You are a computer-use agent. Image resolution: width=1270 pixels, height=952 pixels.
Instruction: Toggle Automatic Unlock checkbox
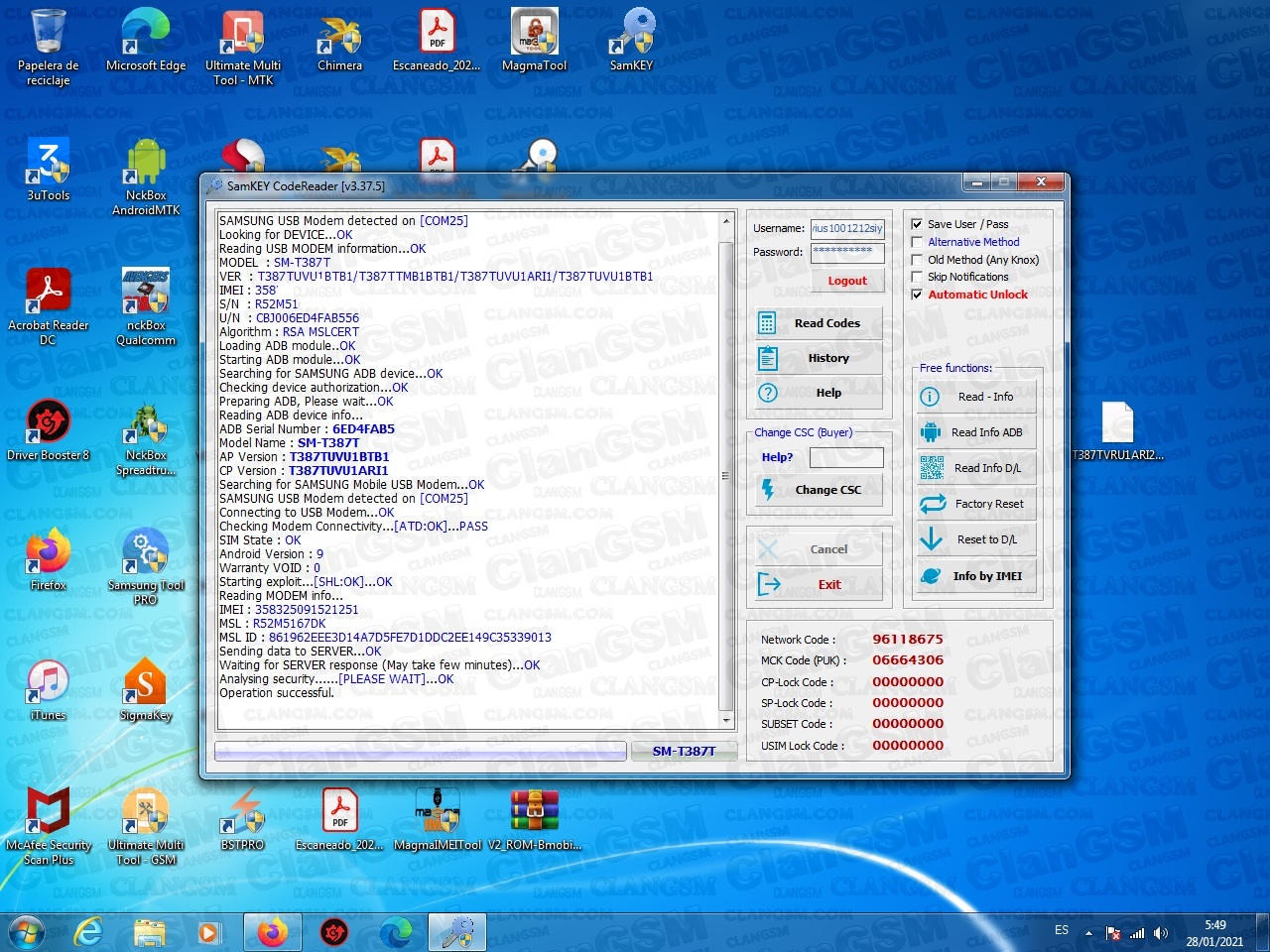point(917,295)
